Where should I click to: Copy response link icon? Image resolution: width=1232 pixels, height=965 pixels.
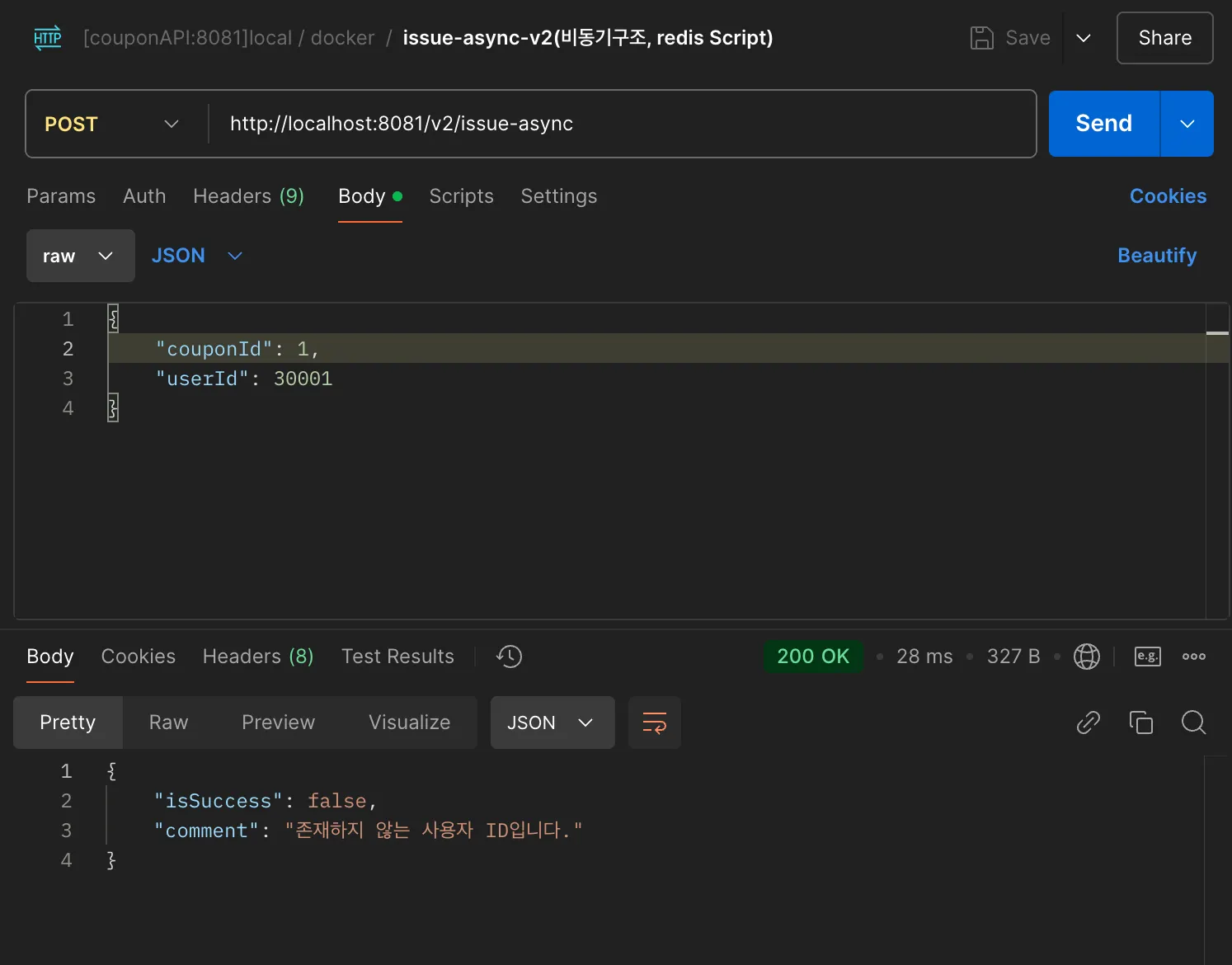(1088, 723)
